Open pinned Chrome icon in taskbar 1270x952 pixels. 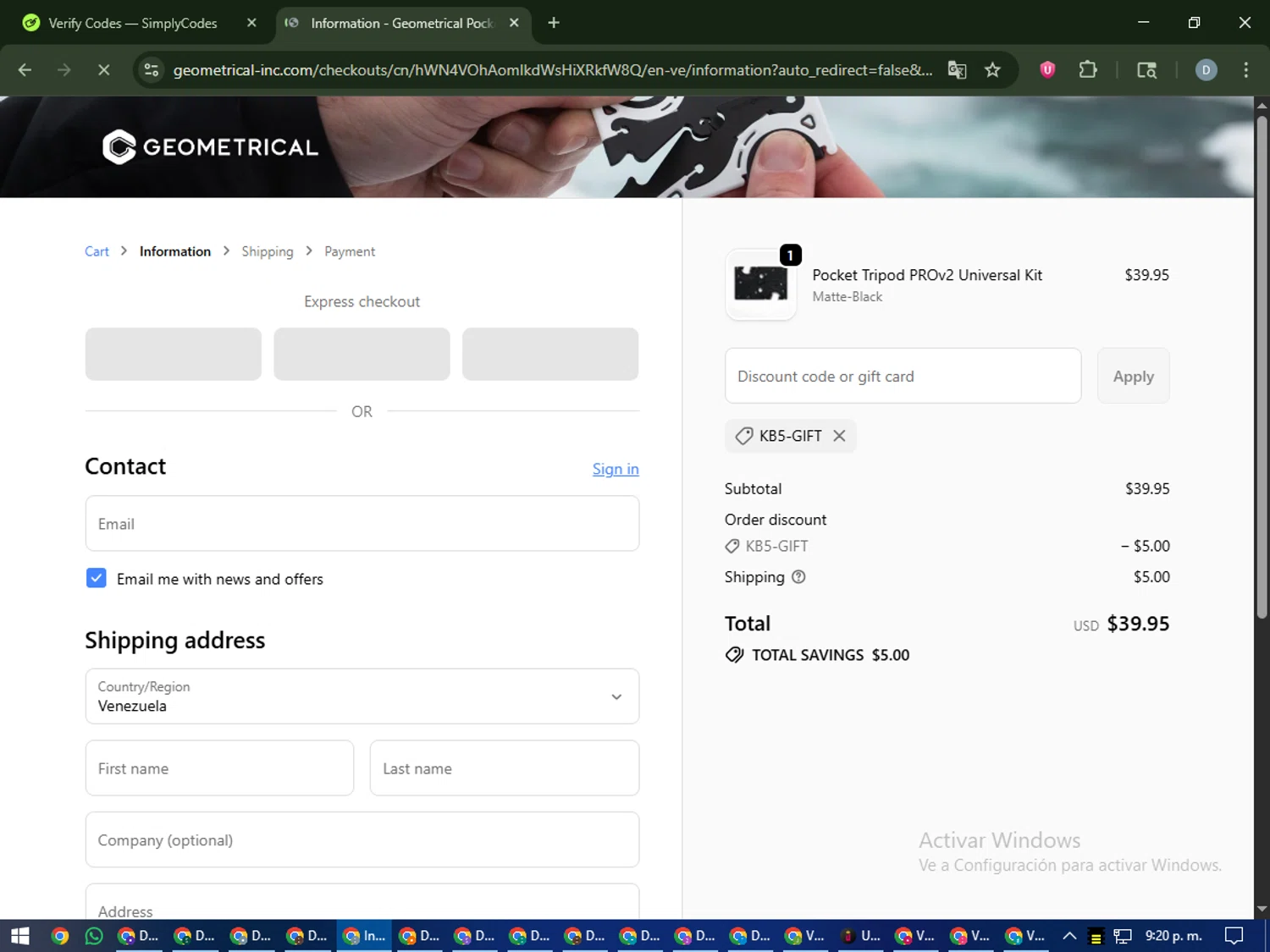click(x=59, y=936)
